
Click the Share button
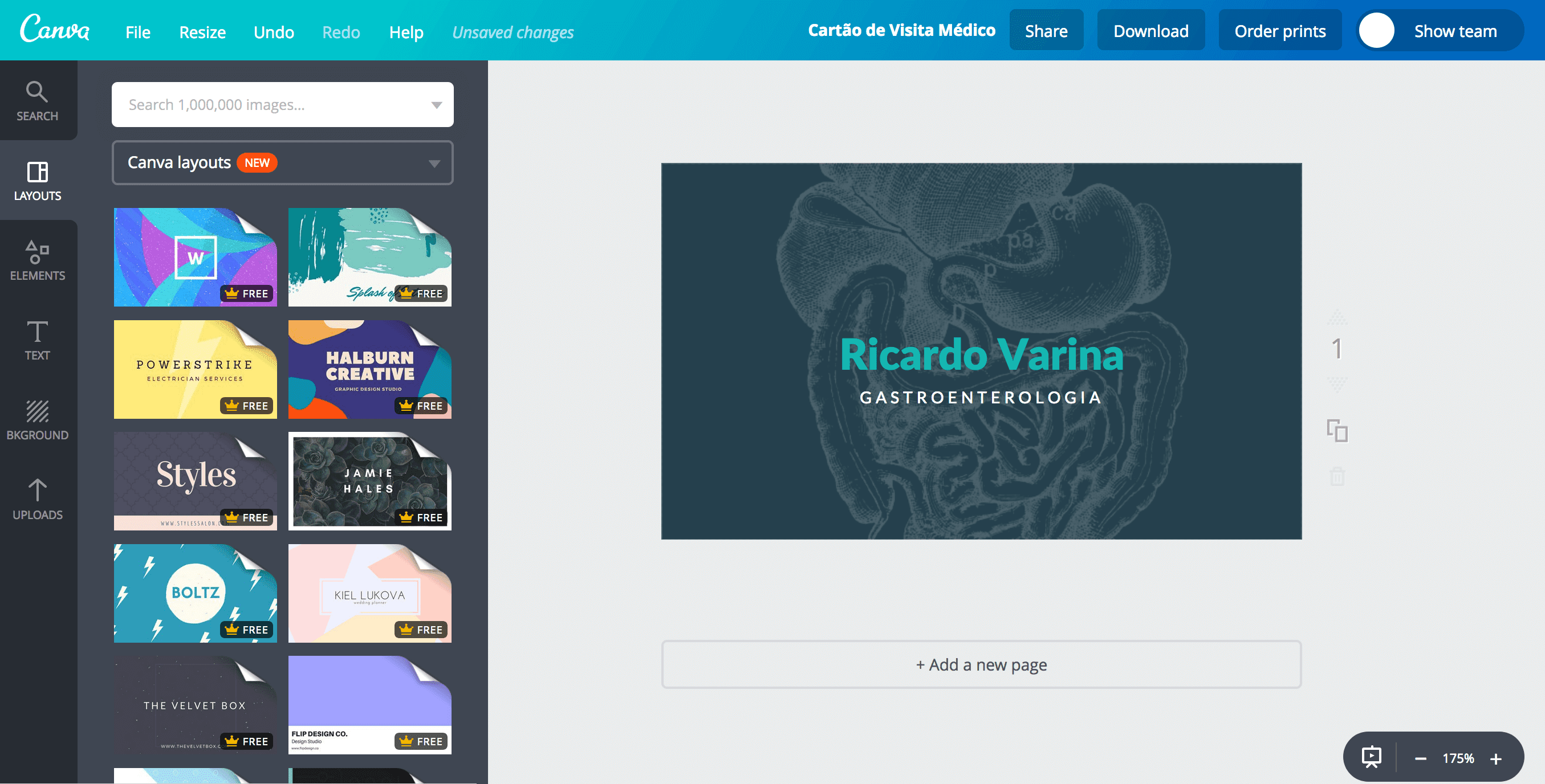point(1046,30)
